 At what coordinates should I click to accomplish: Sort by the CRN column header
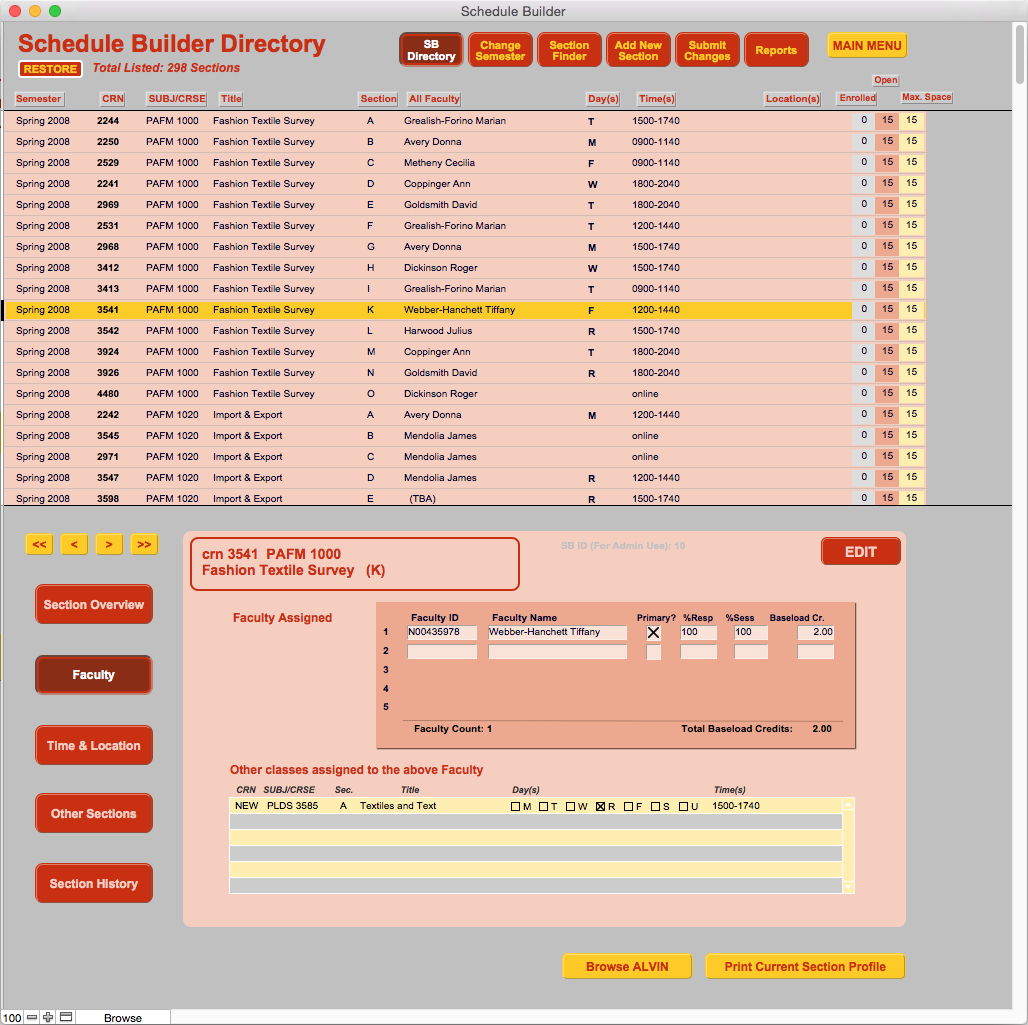tap(113, 99)
